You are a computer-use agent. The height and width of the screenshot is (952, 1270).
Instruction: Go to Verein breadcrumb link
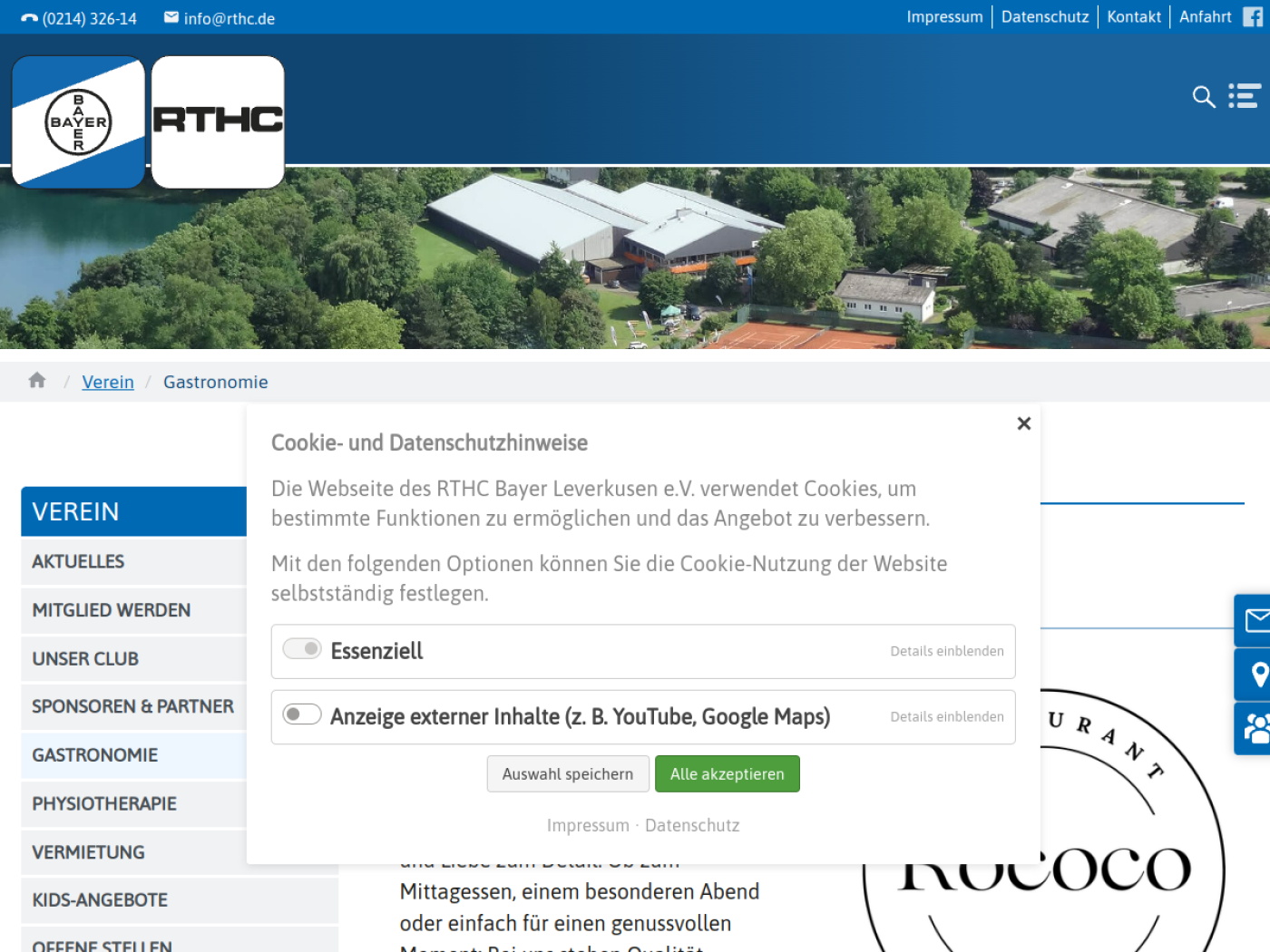(x=108, y=382)
